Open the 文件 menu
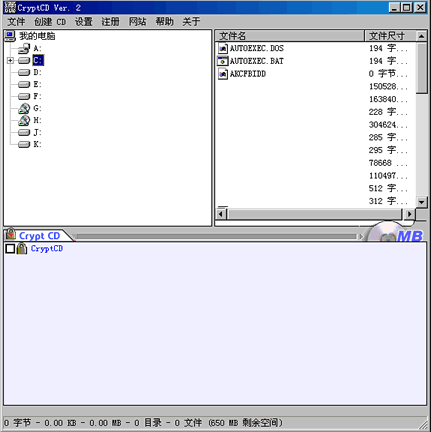 tap(16, 22)
